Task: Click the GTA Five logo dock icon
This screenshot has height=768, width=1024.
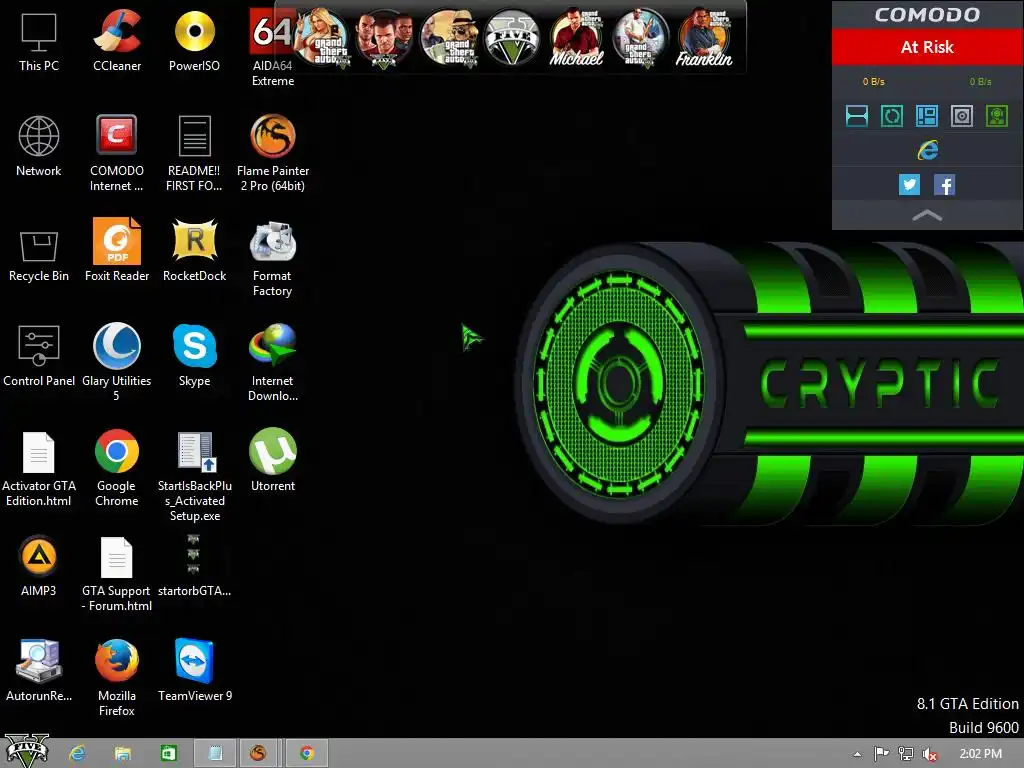Action: [x=512, y=37]
